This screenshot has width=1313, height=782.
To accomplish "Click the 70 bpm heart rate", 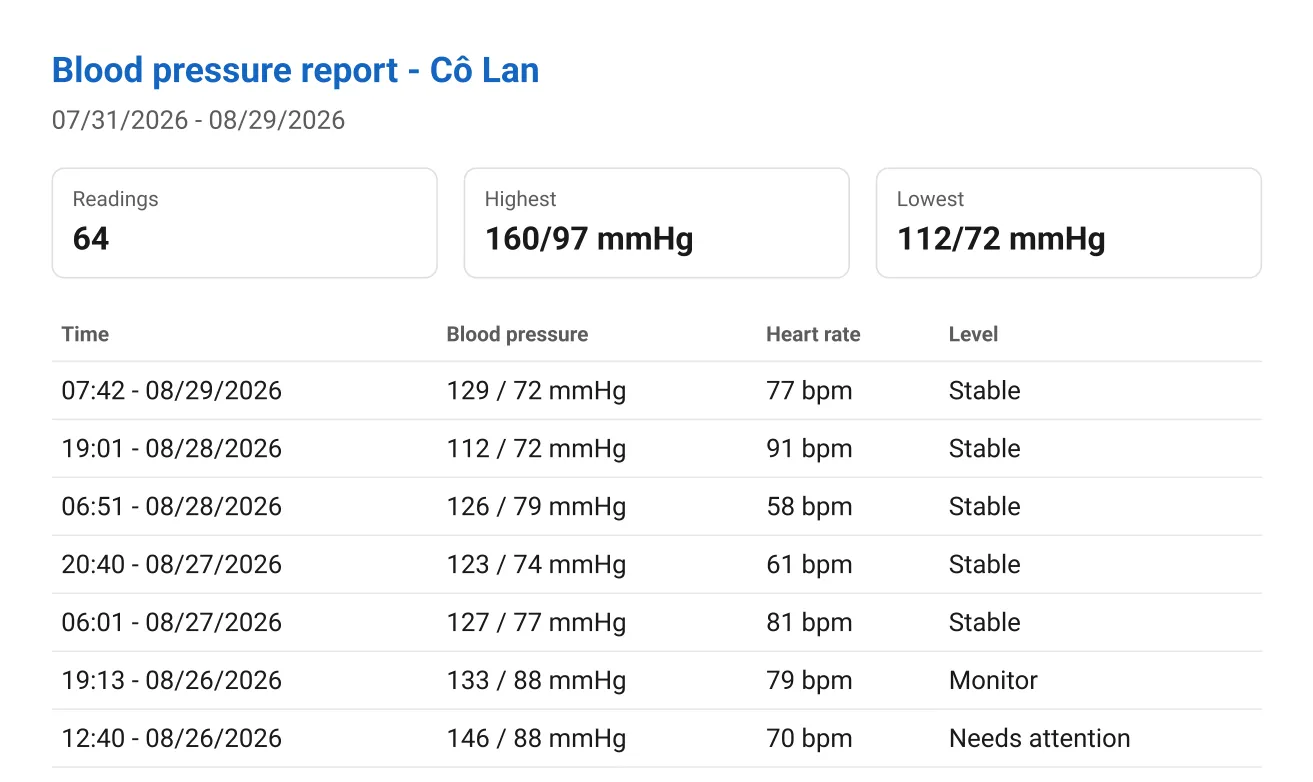I will pos(809,739).
